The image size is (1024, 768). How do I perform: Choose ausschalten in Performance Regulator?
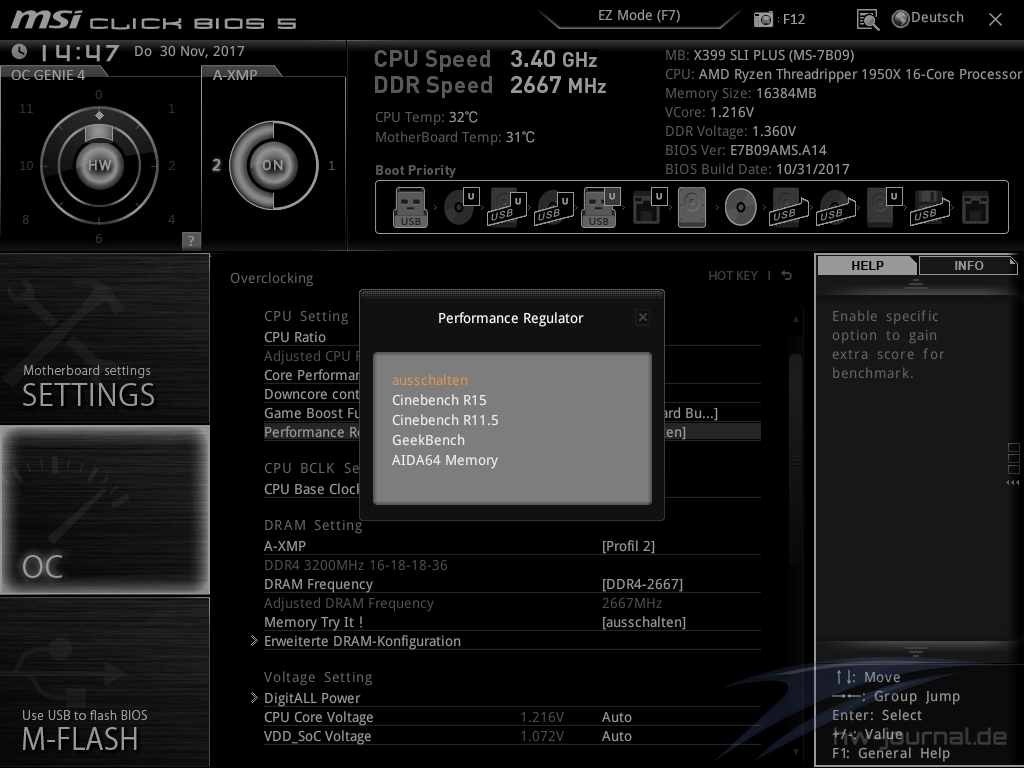[430, 380]
